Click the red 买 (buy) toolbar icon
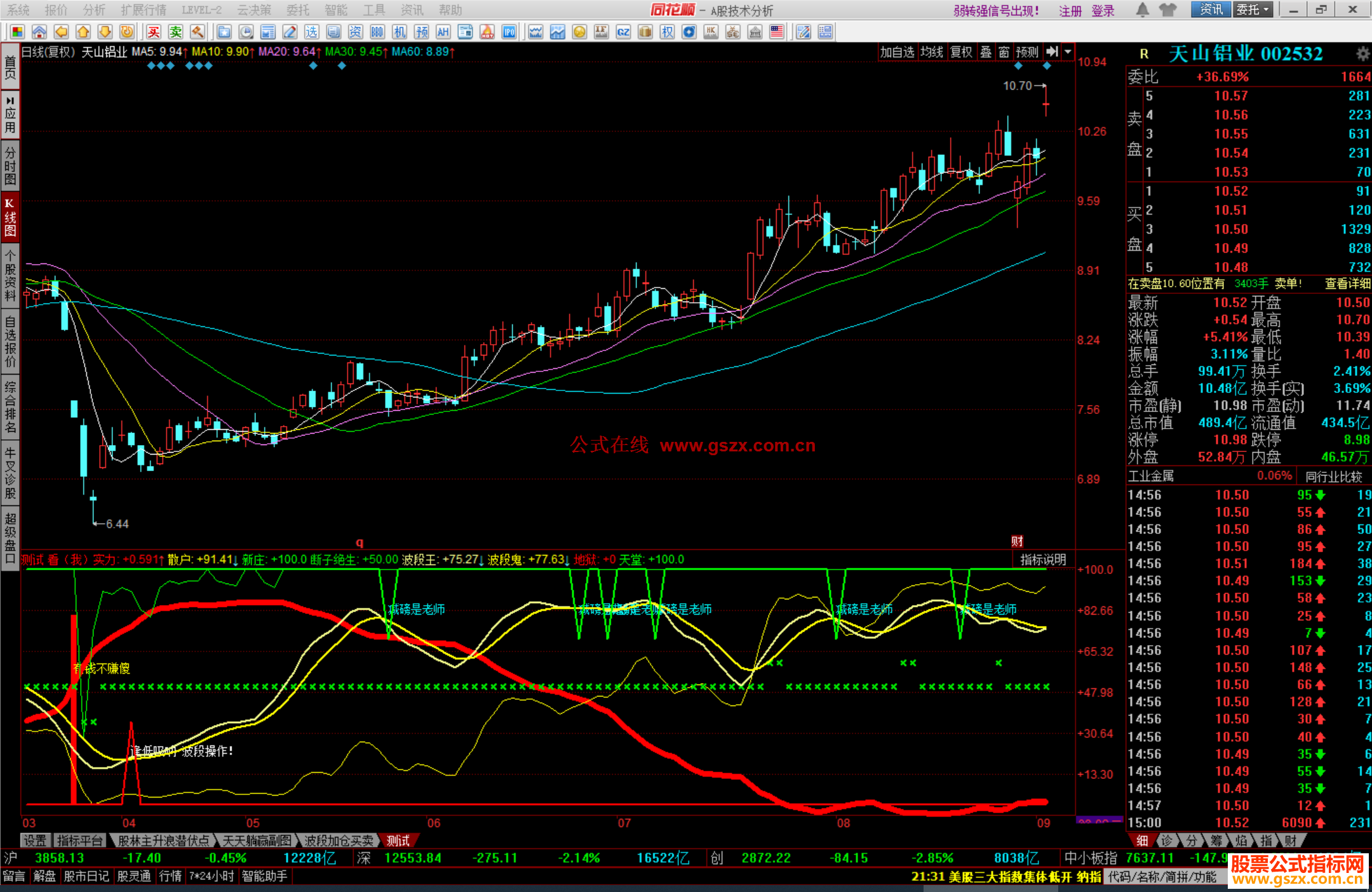This screenshot has width=1372, height=892. click(154, 32)
